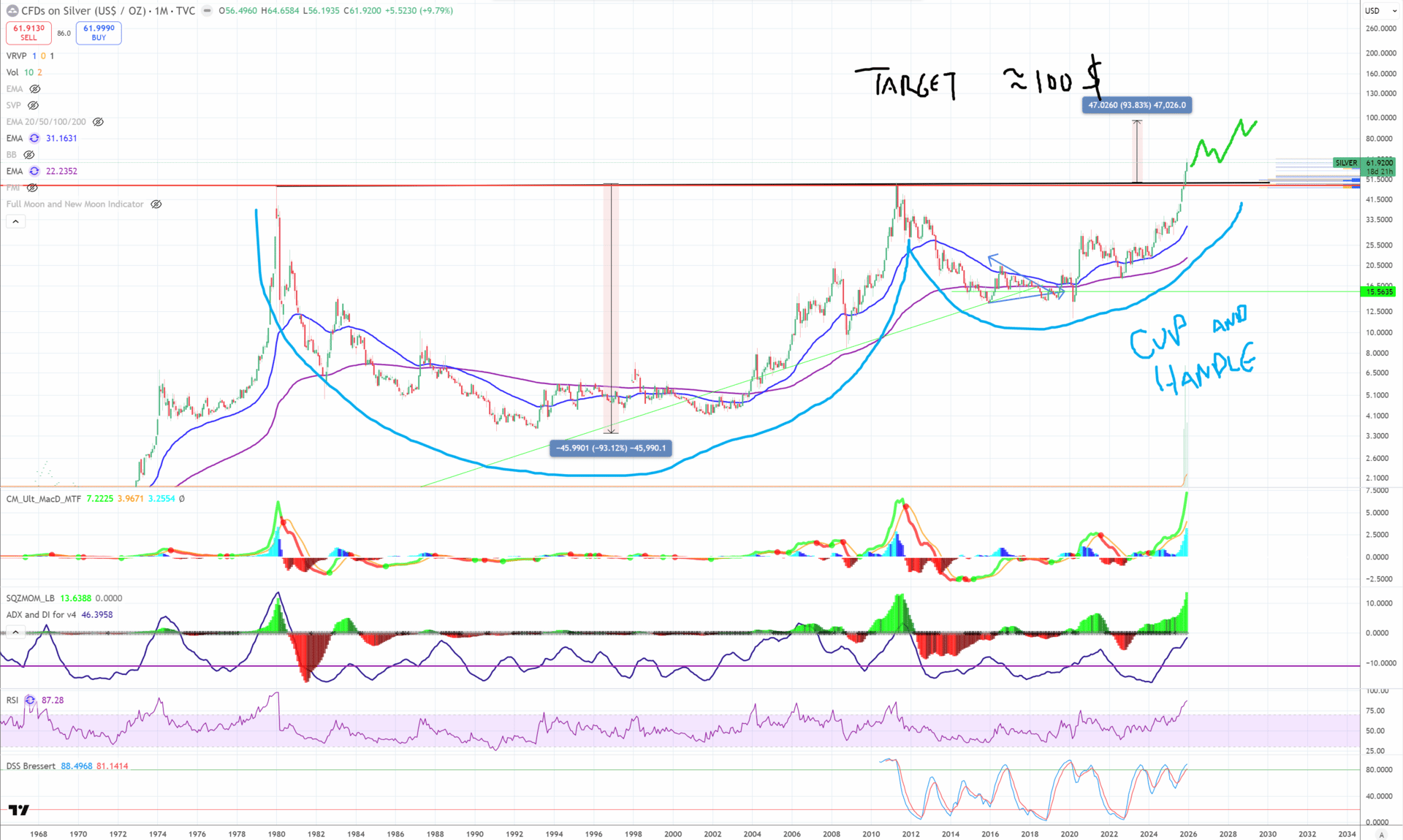This screenshot has height=840, width=1403.
Task: Click the TradingView logo at bottom left
Action: point(19,809)
